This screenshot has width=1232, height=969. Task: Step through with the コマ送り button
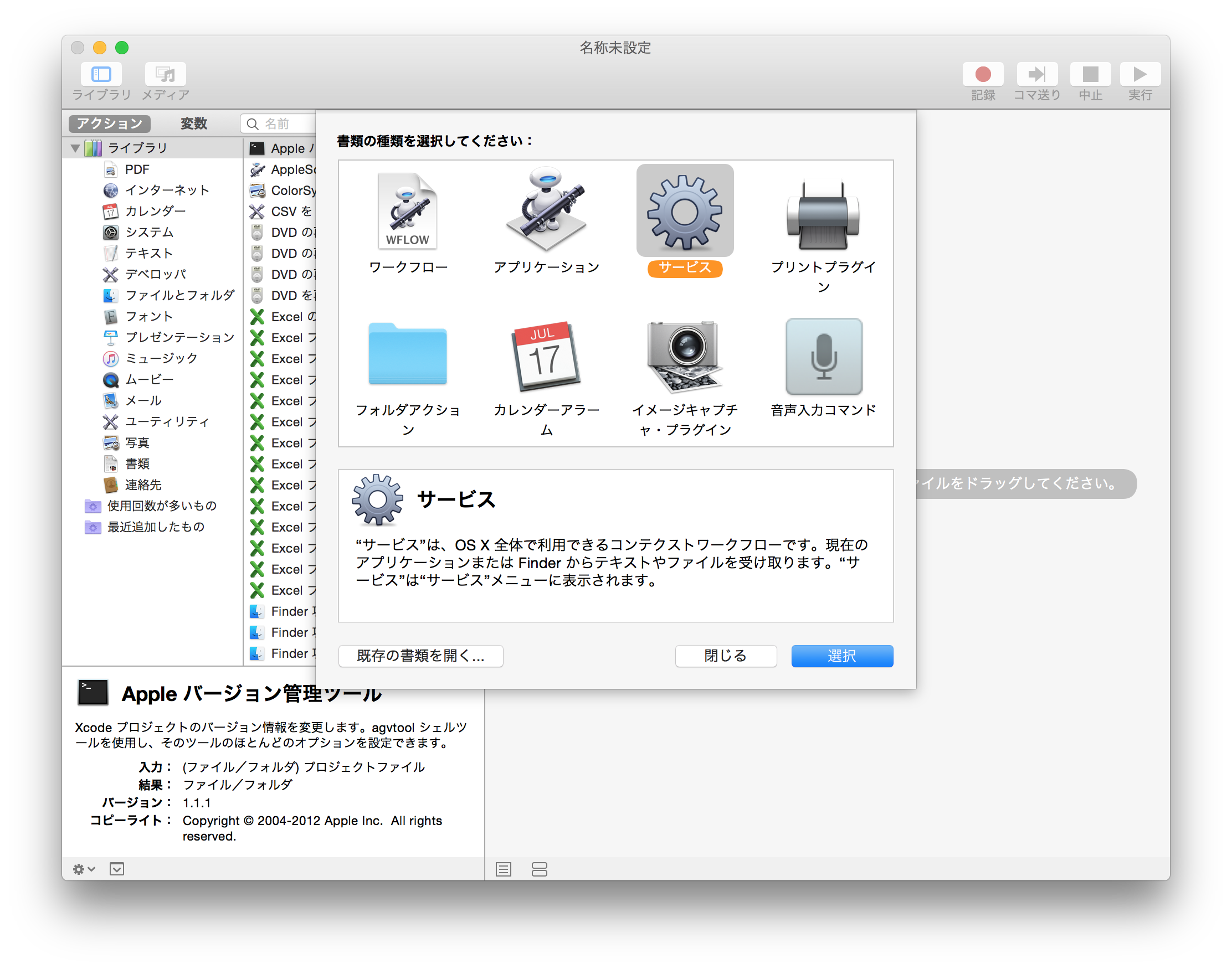tap(1037, 74)
